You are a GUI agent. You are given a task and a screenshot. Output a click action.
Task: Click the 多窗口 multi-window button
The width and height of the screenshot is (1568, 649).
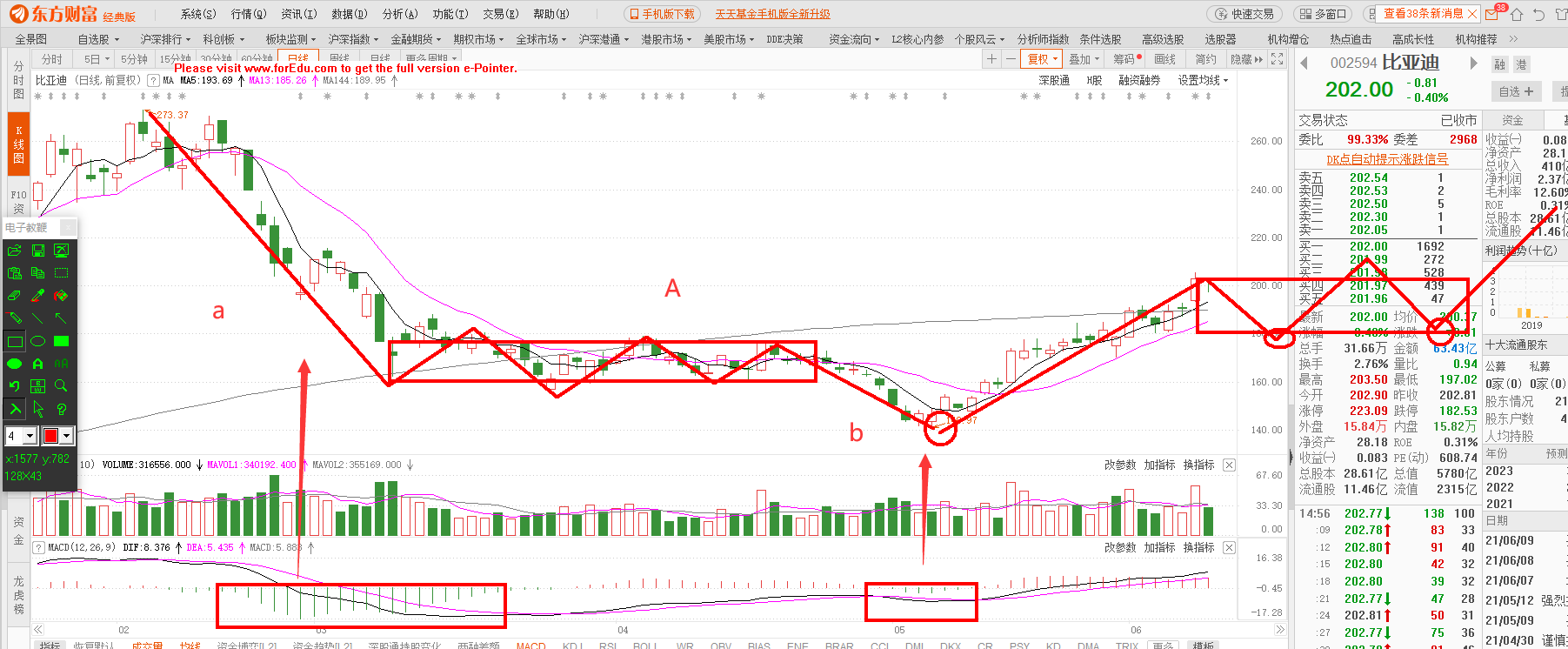point(1323,14)
